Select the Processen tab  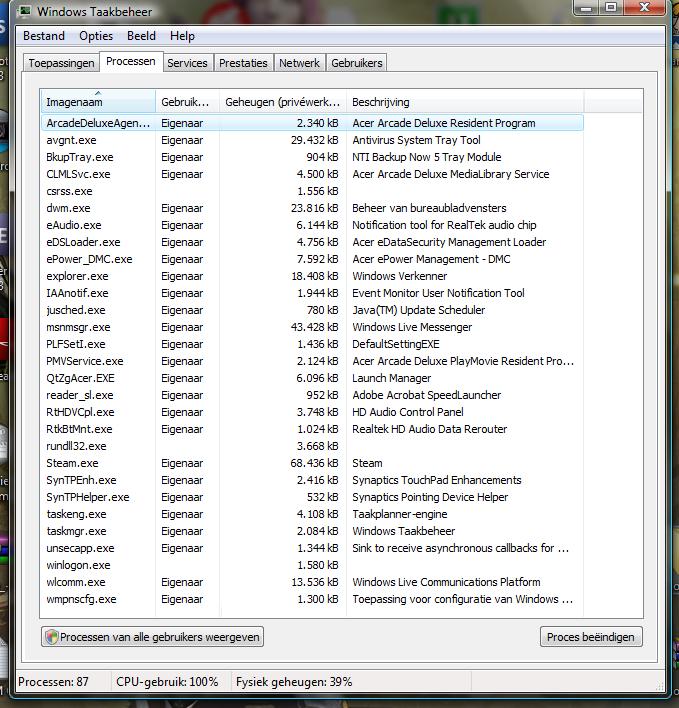tap(131, 61)
